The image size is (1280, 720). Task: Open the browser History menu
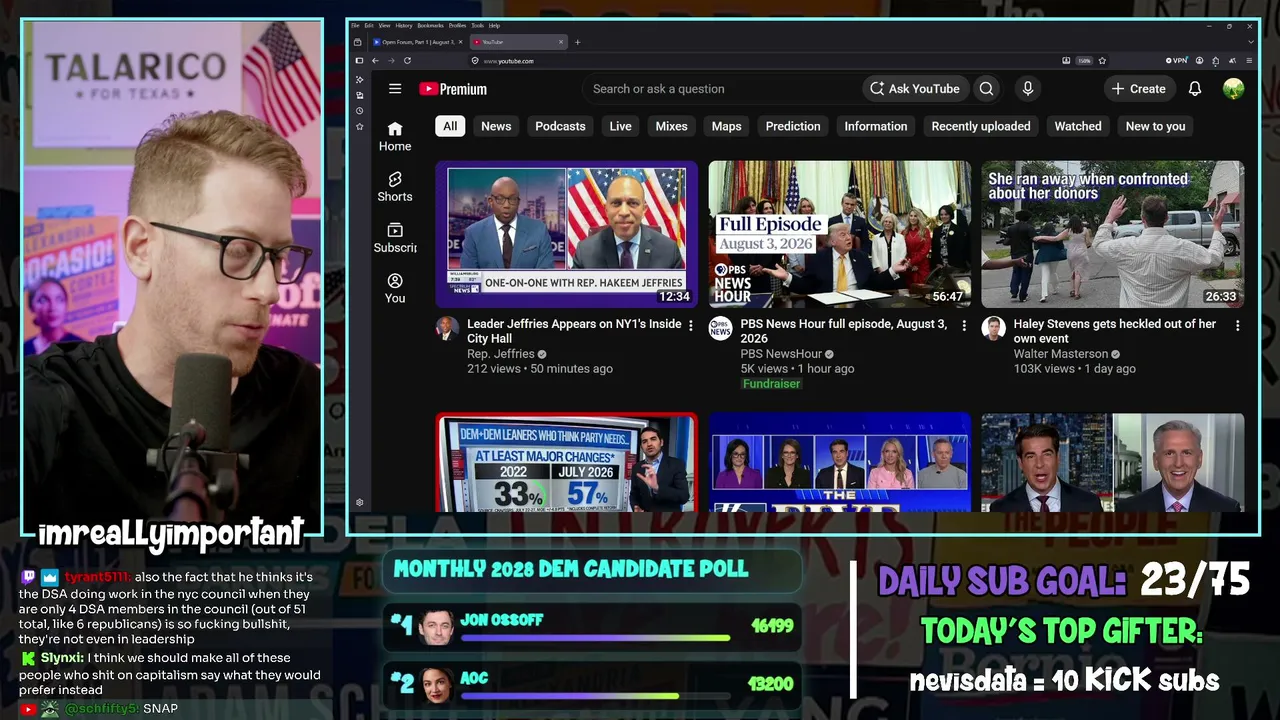click(x=404, y=25)
